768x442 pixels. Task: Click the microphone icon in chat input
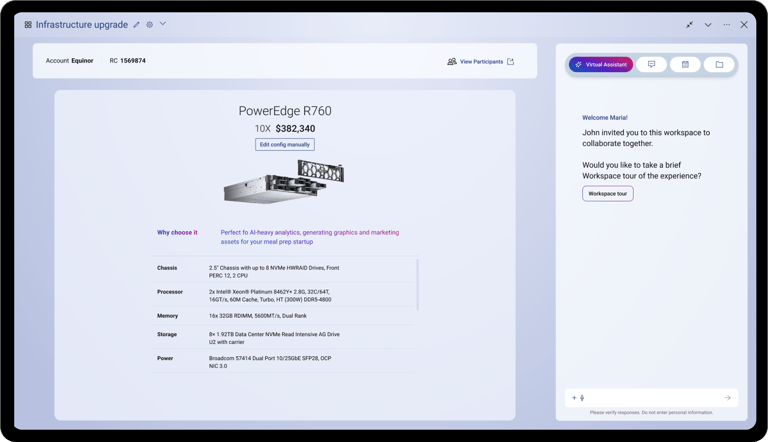pyautogui.click(x=582, y=398)
